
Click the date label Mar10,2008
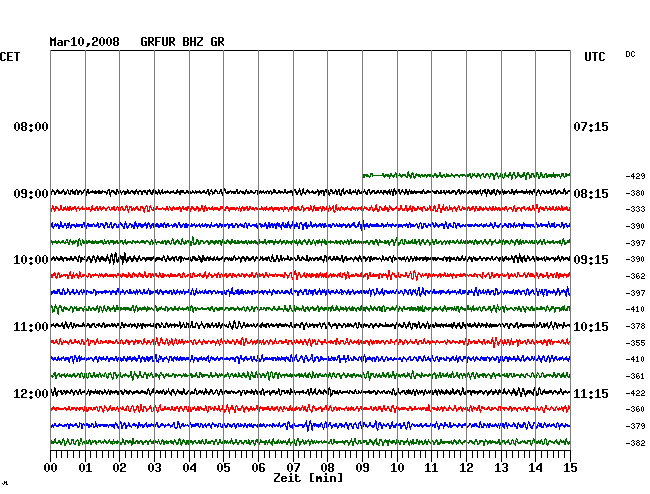[85, 42]
